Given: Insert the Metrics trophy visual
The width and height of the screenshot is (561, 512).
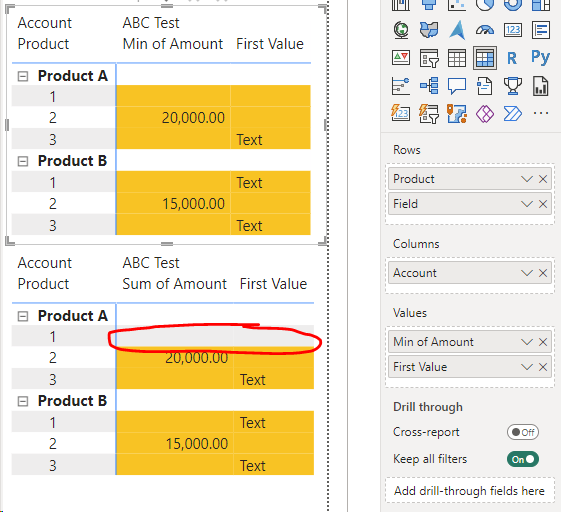Looking at the screenshot, I should pyautogui.click(x=513, y=86).
